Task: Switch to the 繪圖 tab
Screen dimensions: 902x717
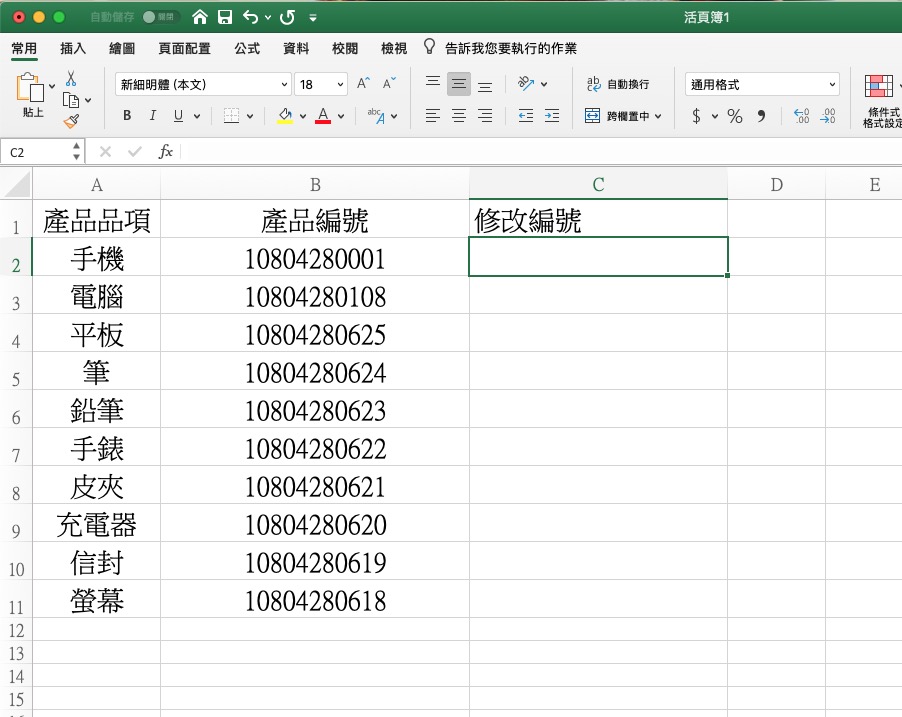Action: [122, 48]
